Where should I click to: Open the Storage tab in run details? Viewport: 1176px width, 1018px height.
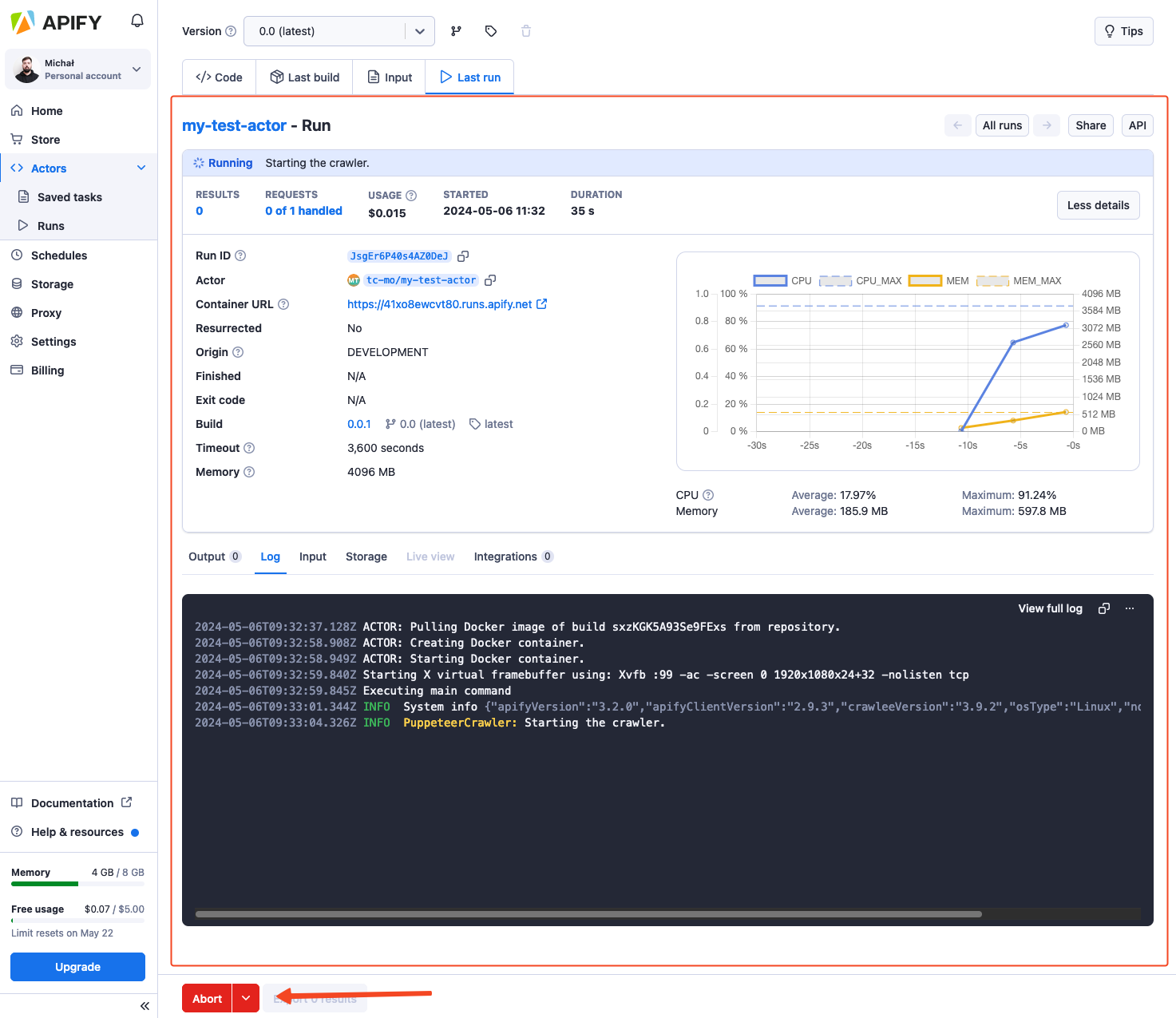[366, 557]
